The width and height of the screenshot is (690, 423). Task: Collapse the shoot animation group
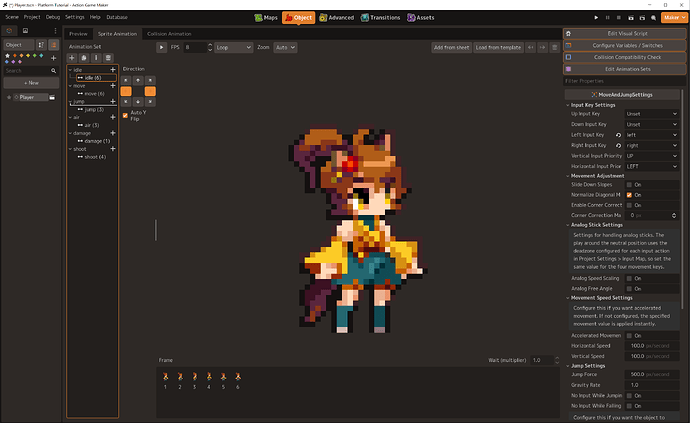point(70,149)
